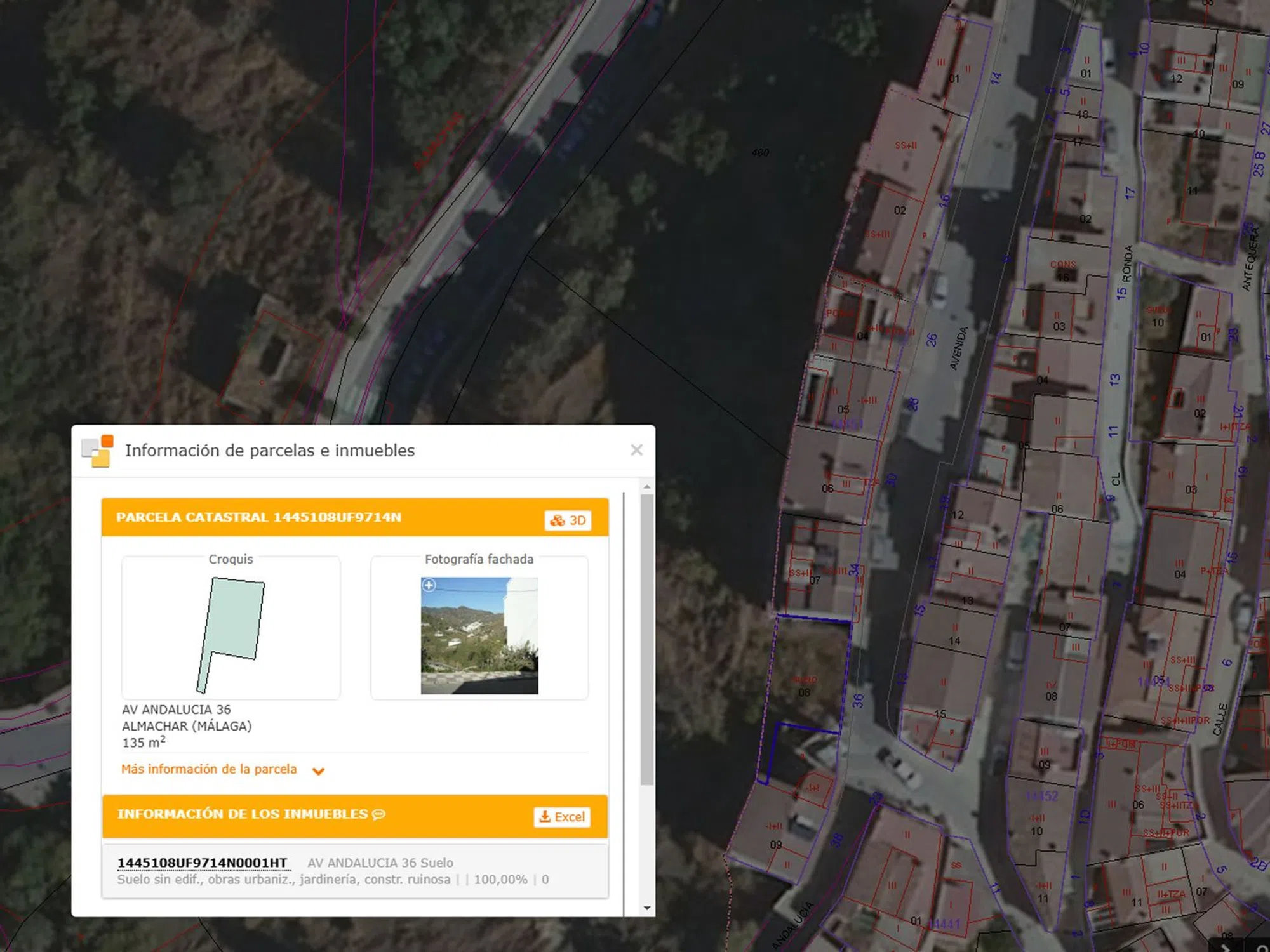Image resolution: width=1270 pixels, height=952 pixels.
Task: Open cadastral reference 1445108UF9714N0001HT
Action: pos(202,863)
